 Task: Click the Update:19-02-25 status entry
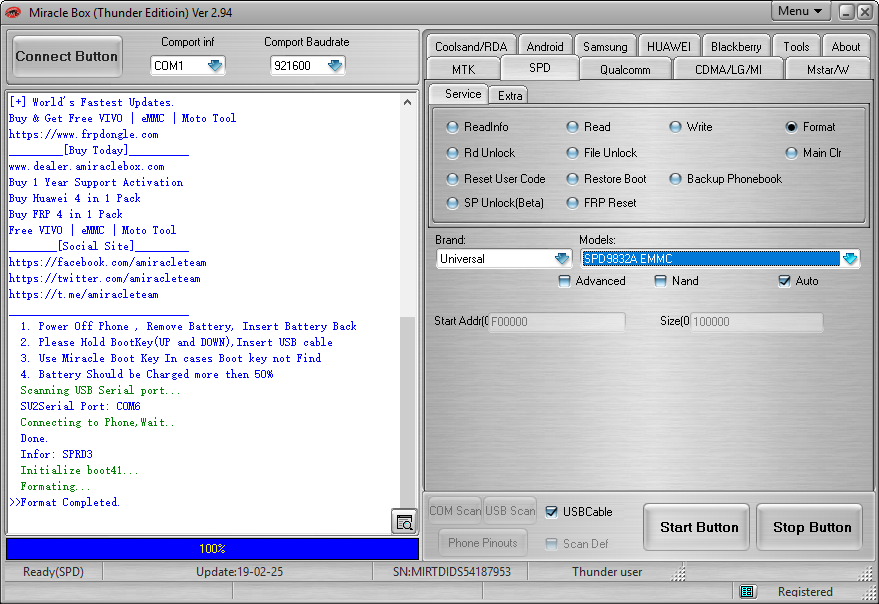coord(239,572)
